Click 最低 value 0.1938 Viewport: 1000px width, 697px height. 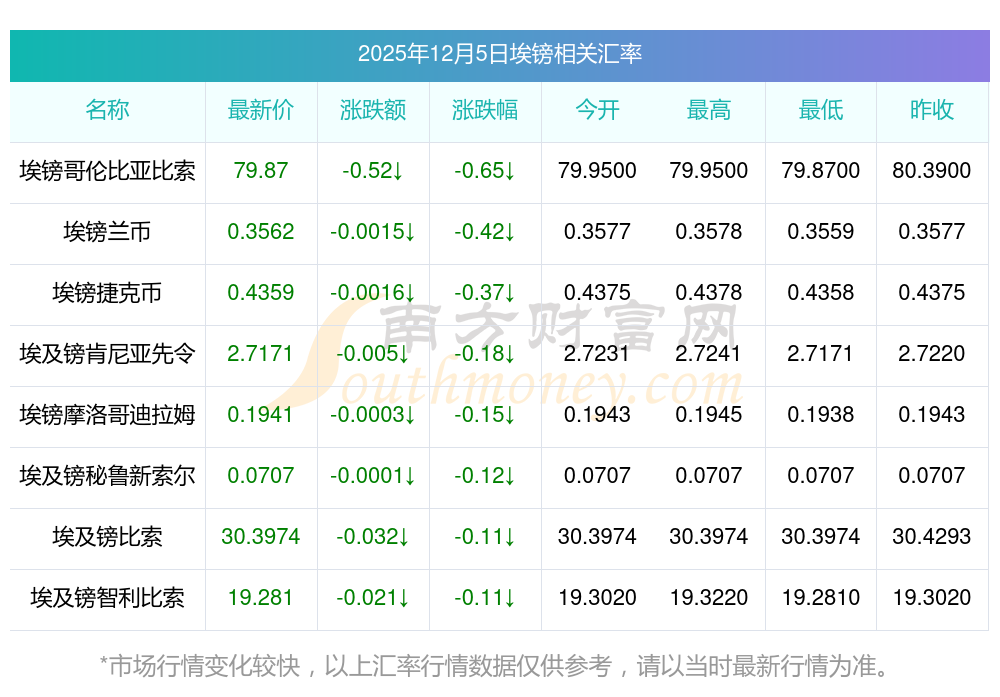click(x=821, y=415)
